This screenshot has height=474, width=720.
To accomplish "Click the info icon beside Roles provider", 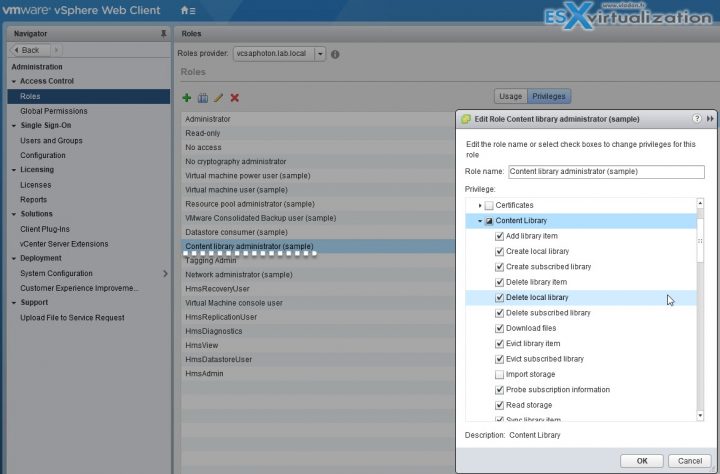I will [335, 53].
